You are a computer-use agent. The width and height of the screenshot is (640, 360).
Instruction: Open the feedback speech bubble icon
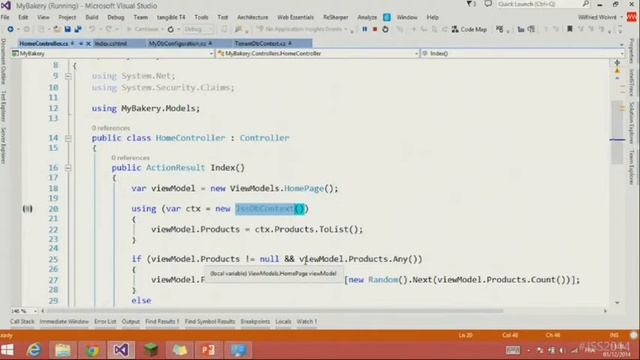(x=488, y=4)
